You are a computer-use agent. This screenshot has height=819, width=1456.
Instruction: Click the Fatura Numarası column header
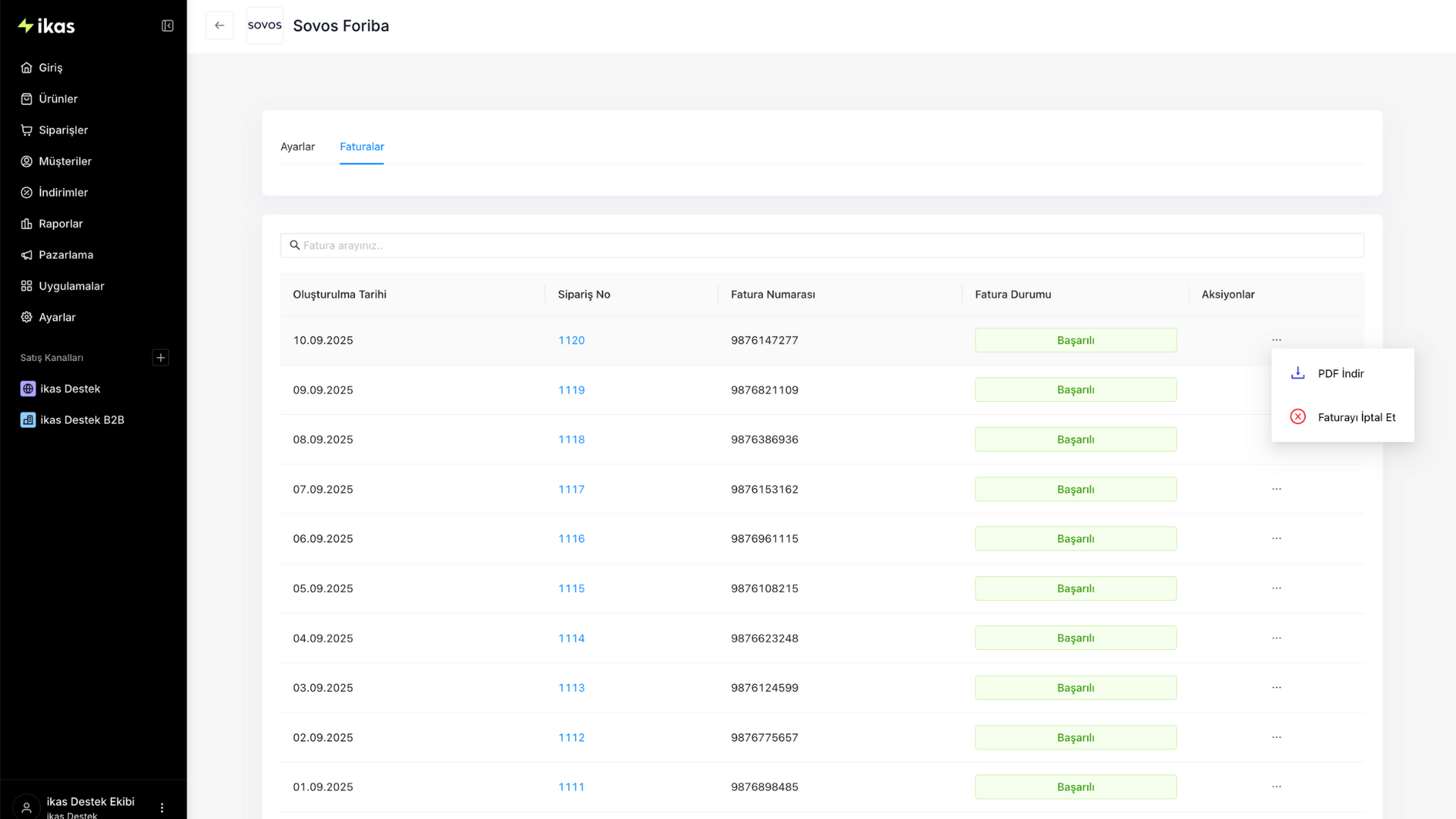tap(773, 294)
